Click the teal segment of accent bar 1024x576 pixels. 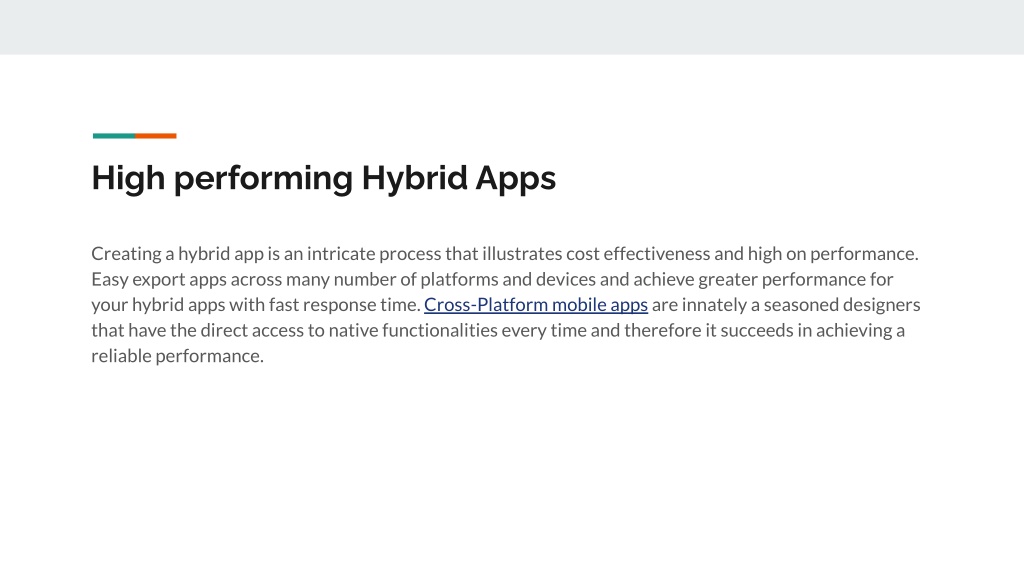[114, 136]
